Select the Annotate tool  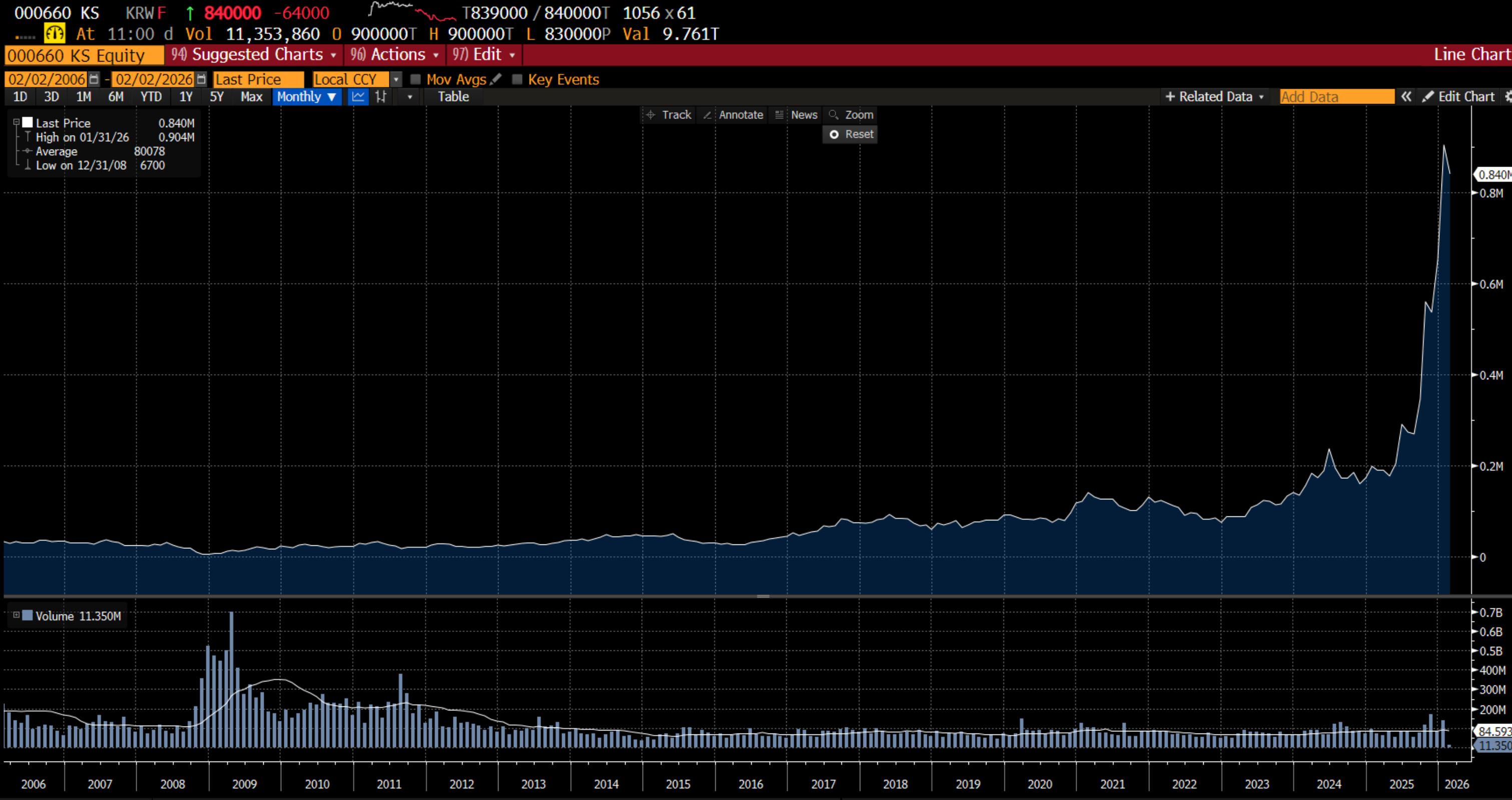pyautogui.click(x=733, y=115)
